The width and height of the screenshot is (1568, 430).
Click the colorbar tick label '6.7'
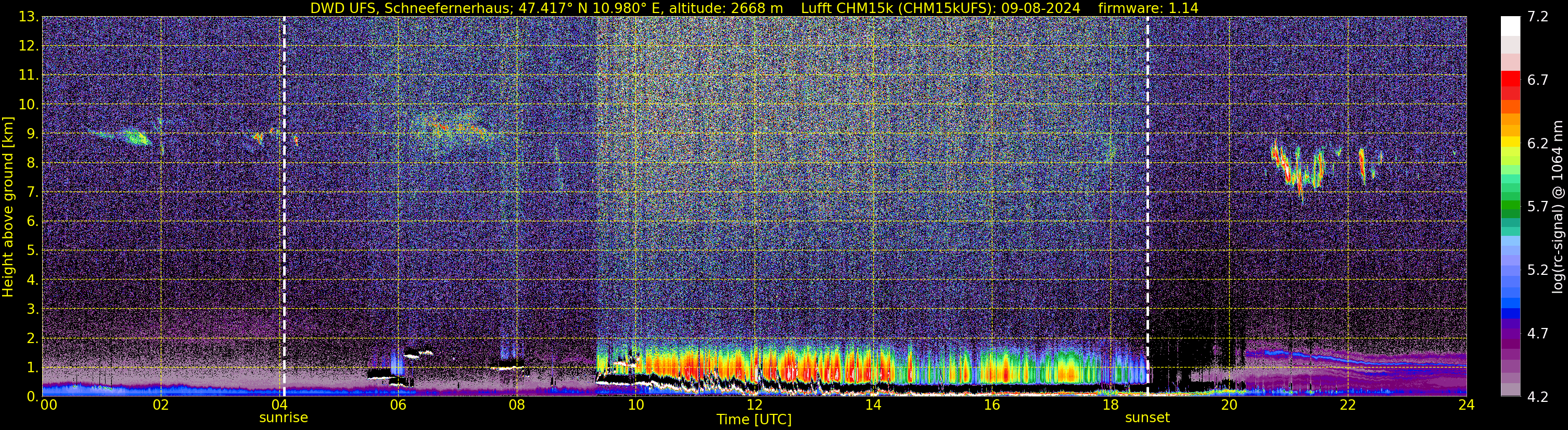click(1538, 80)
